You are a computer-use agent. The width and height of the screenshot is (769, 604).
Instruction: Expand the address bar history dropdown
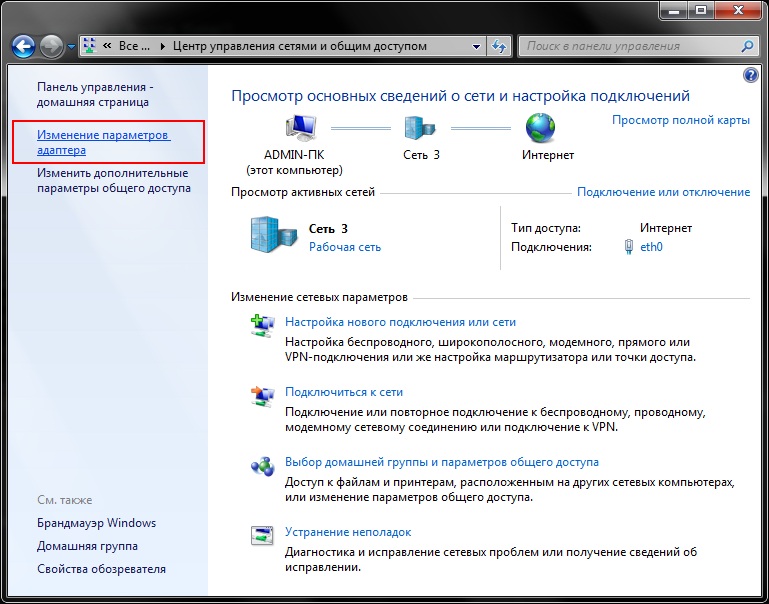coord(476,46)
